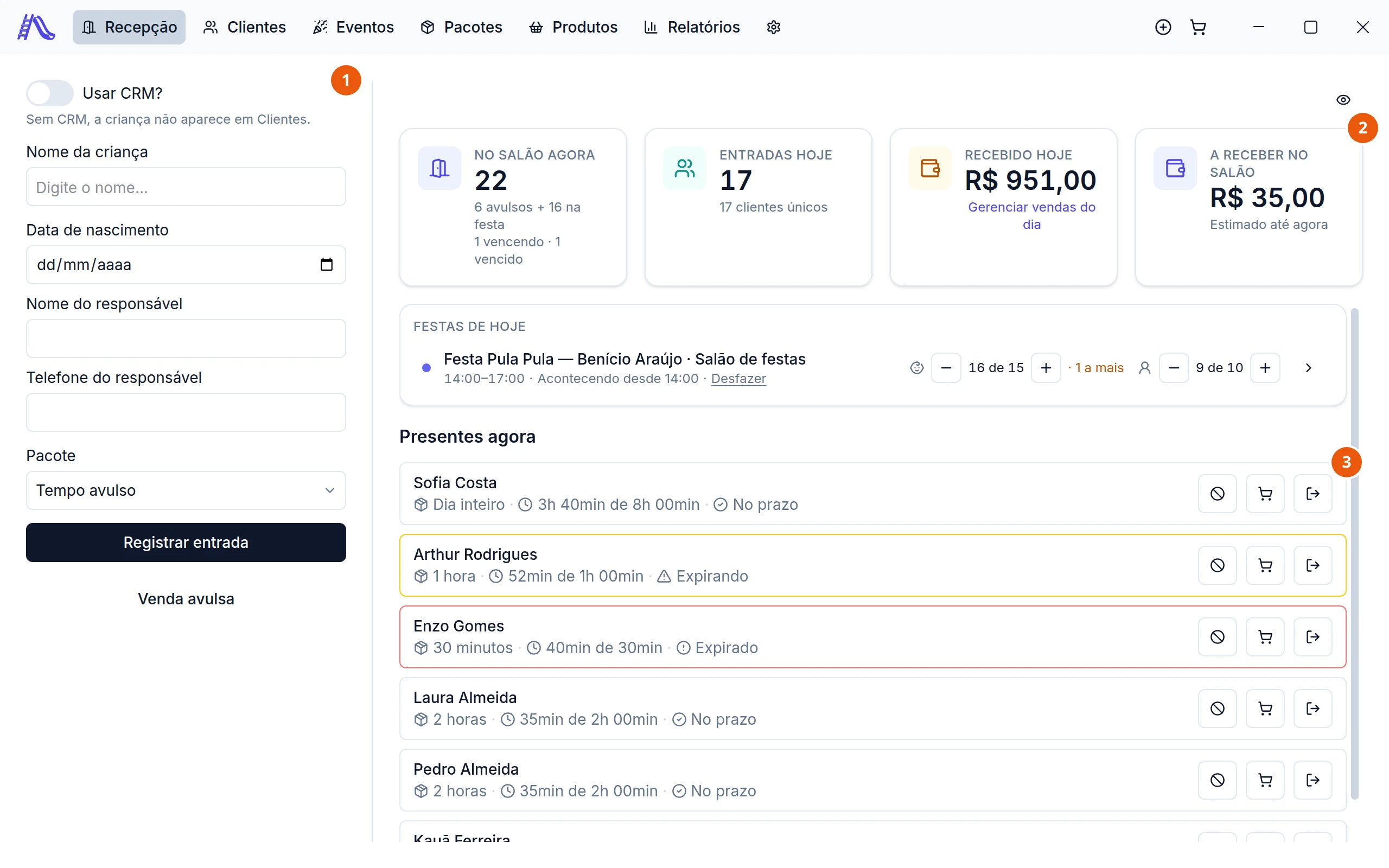
Task: Open the shopping cart icon in header
Action: pos(1198,27)
